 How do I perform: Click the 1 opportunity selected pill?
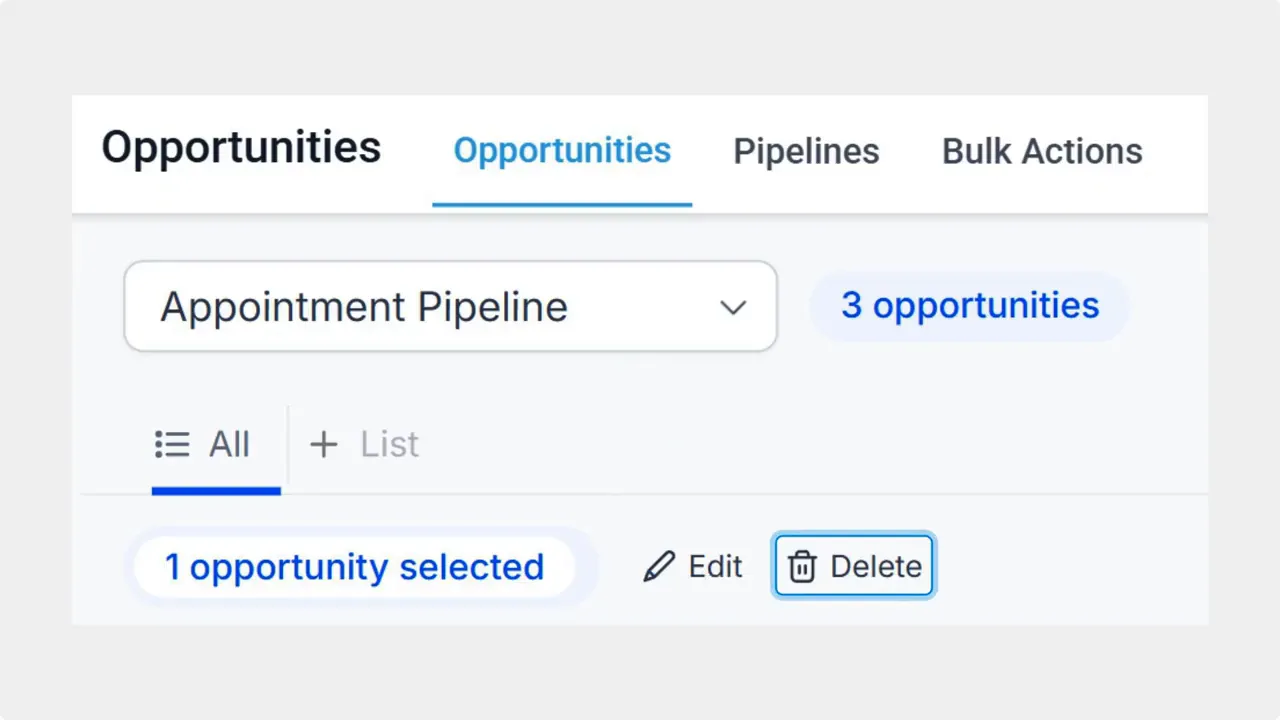tap(354, 566)
